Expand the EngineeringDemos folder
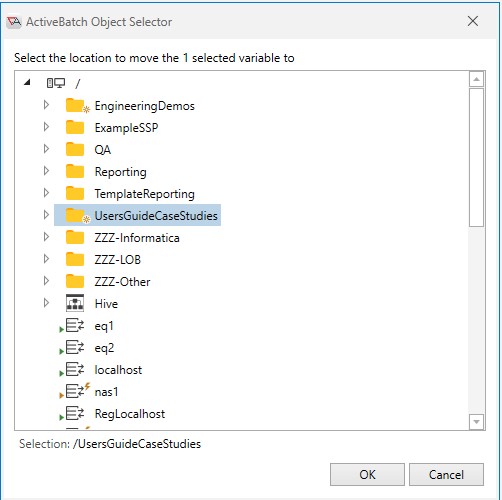The height and width of the screenshot is (500, 502). pyautogui.click(x=46, y=105)
